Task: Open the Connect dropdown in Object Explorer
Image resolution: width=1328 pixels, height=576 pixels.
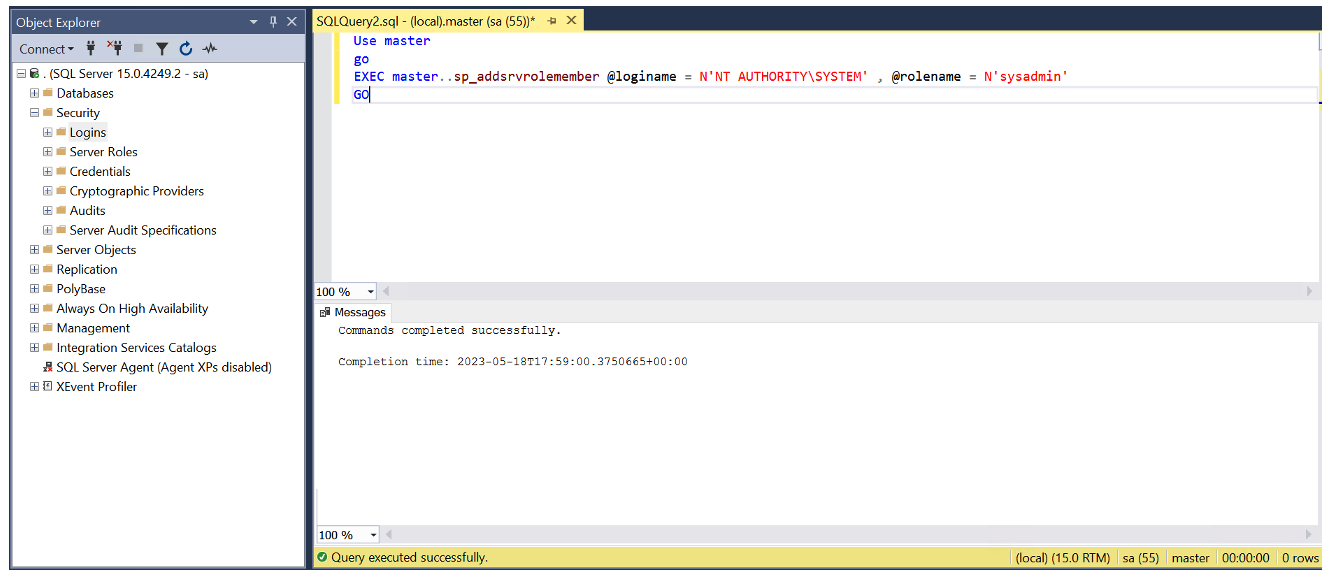Action: (x=46, y=48)
